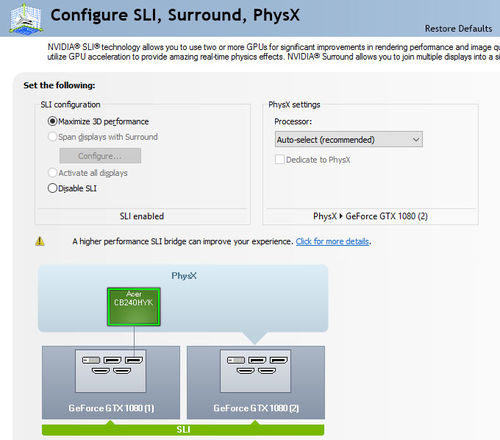Select Span displays with Surround option
The width and height of the screenshot is (500, 440).
[52, 137]
